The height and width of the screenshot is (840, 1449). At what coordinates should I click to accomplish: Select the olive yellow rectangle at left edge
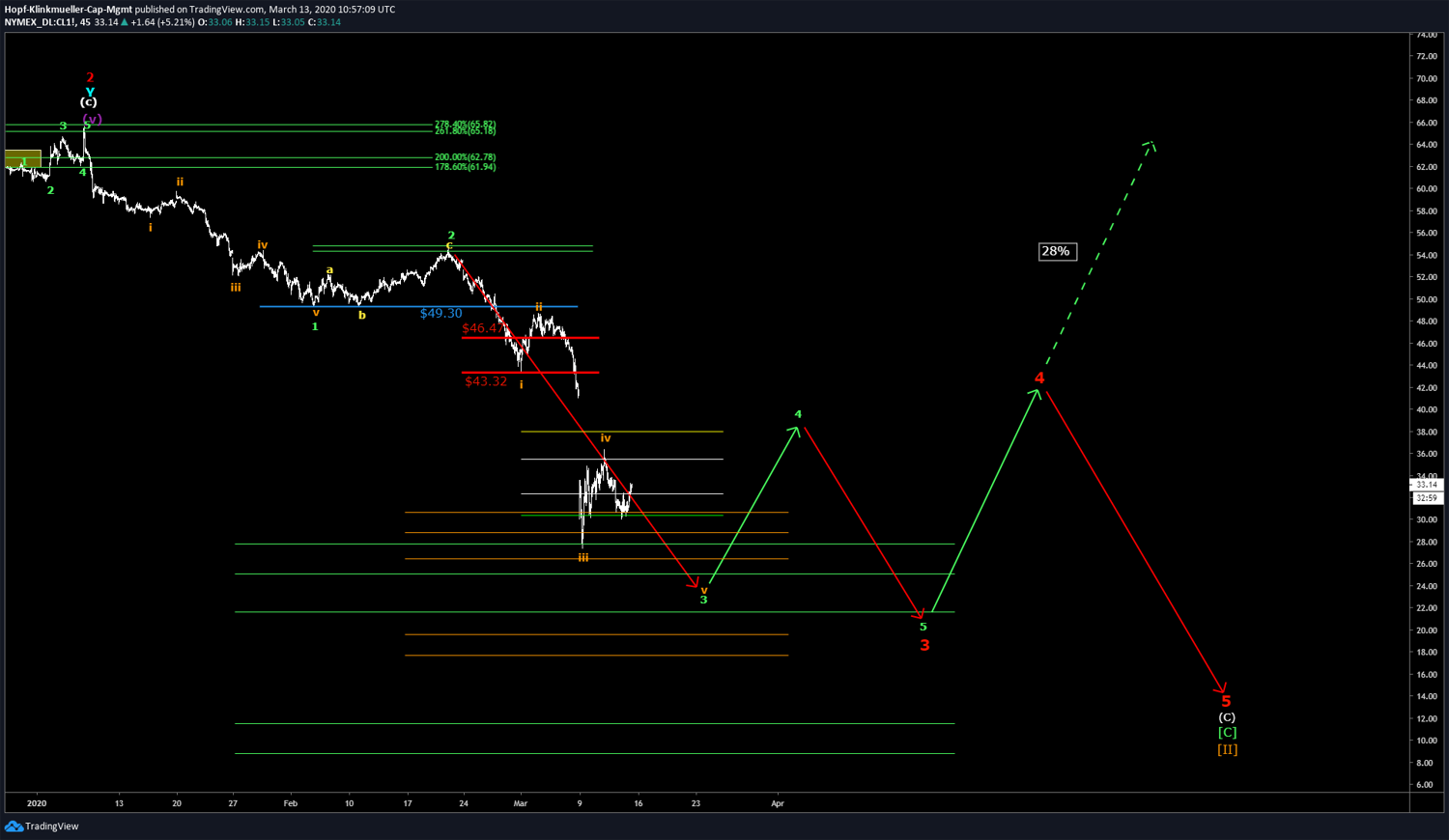[x=22, y=159]
